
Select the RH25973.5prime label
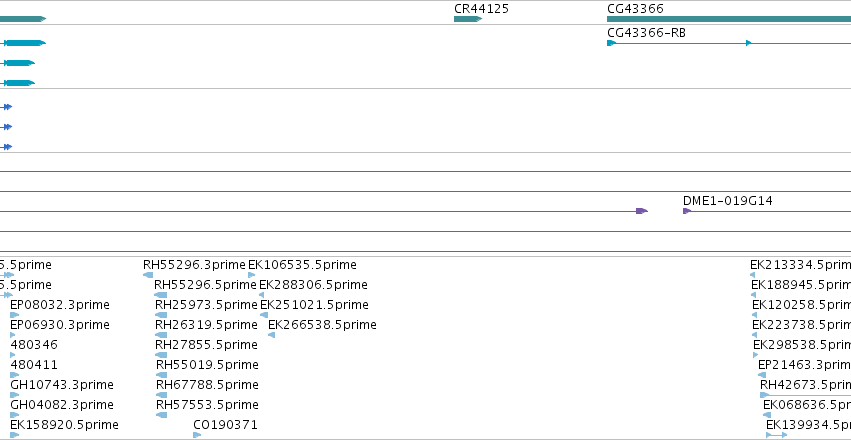[x=206, y=305]
